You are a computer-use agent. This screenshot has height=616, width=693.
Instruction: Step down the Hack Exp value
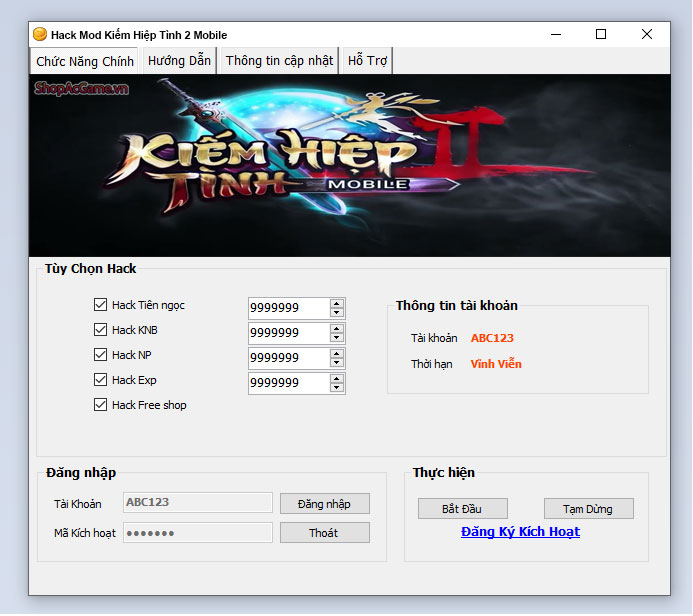[x=337, y=388]
